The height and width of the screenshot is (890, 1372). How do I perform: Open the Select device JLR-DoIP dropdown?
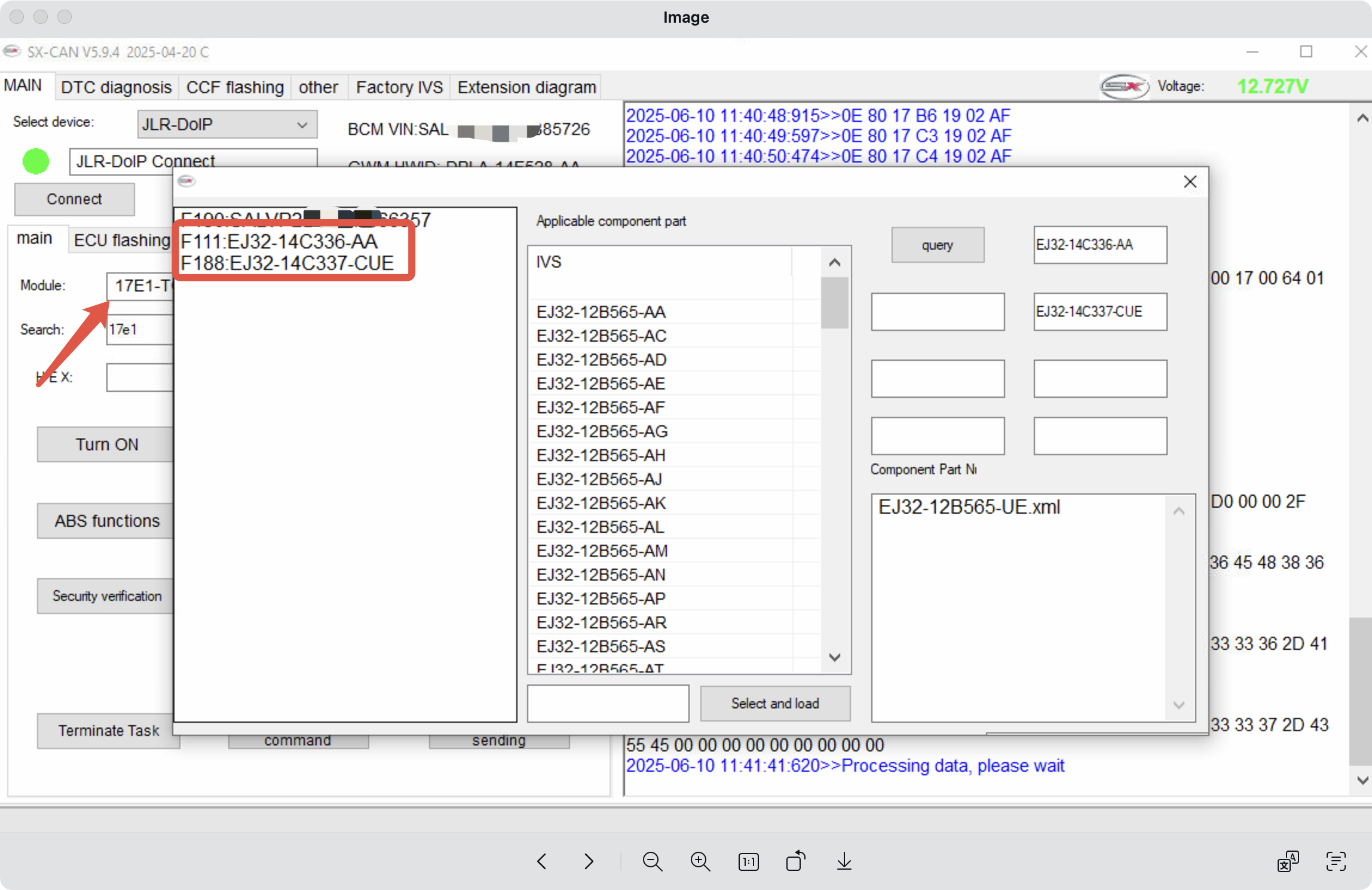pos(227,124)
